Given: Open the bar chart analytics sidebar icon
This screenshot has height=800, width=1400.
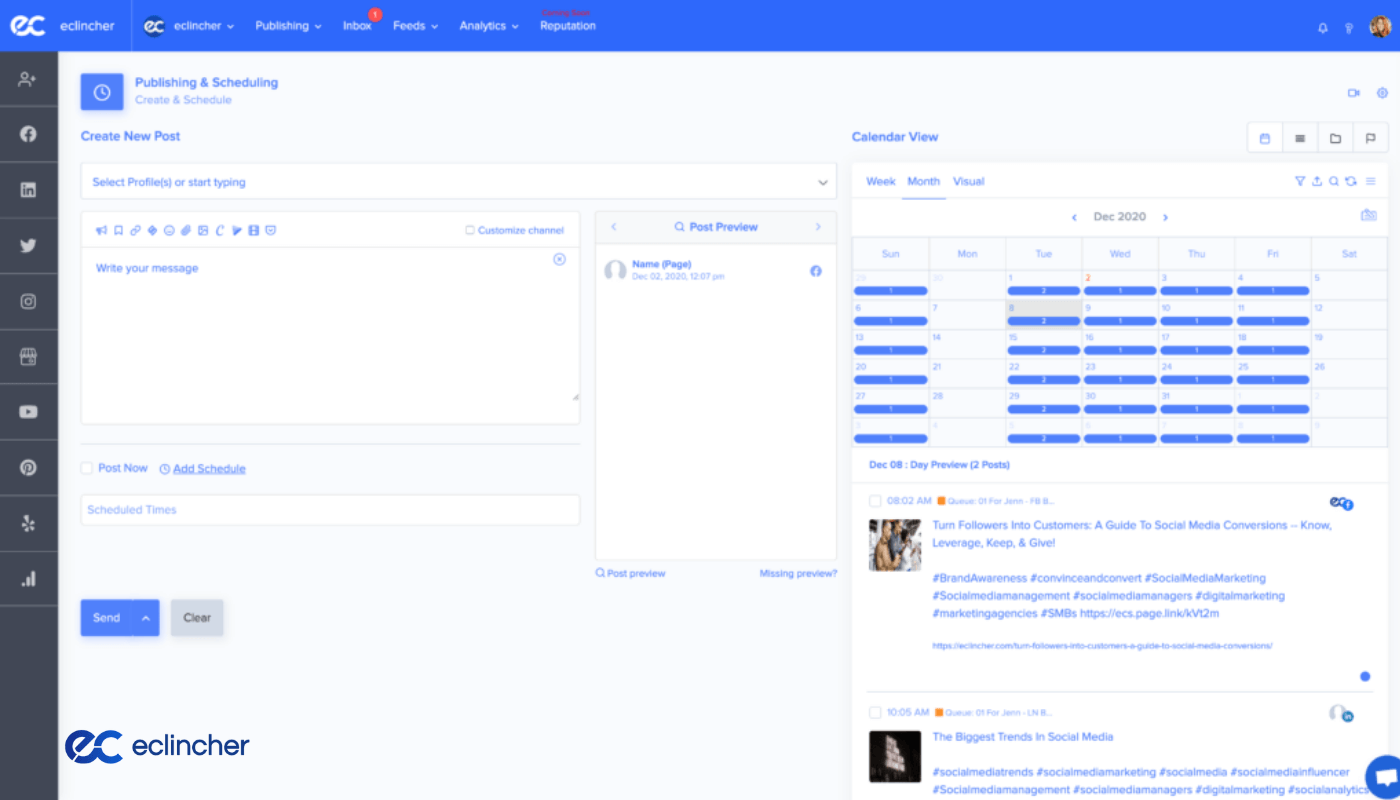Looking at the screenshot, I should tap(28, 578).
